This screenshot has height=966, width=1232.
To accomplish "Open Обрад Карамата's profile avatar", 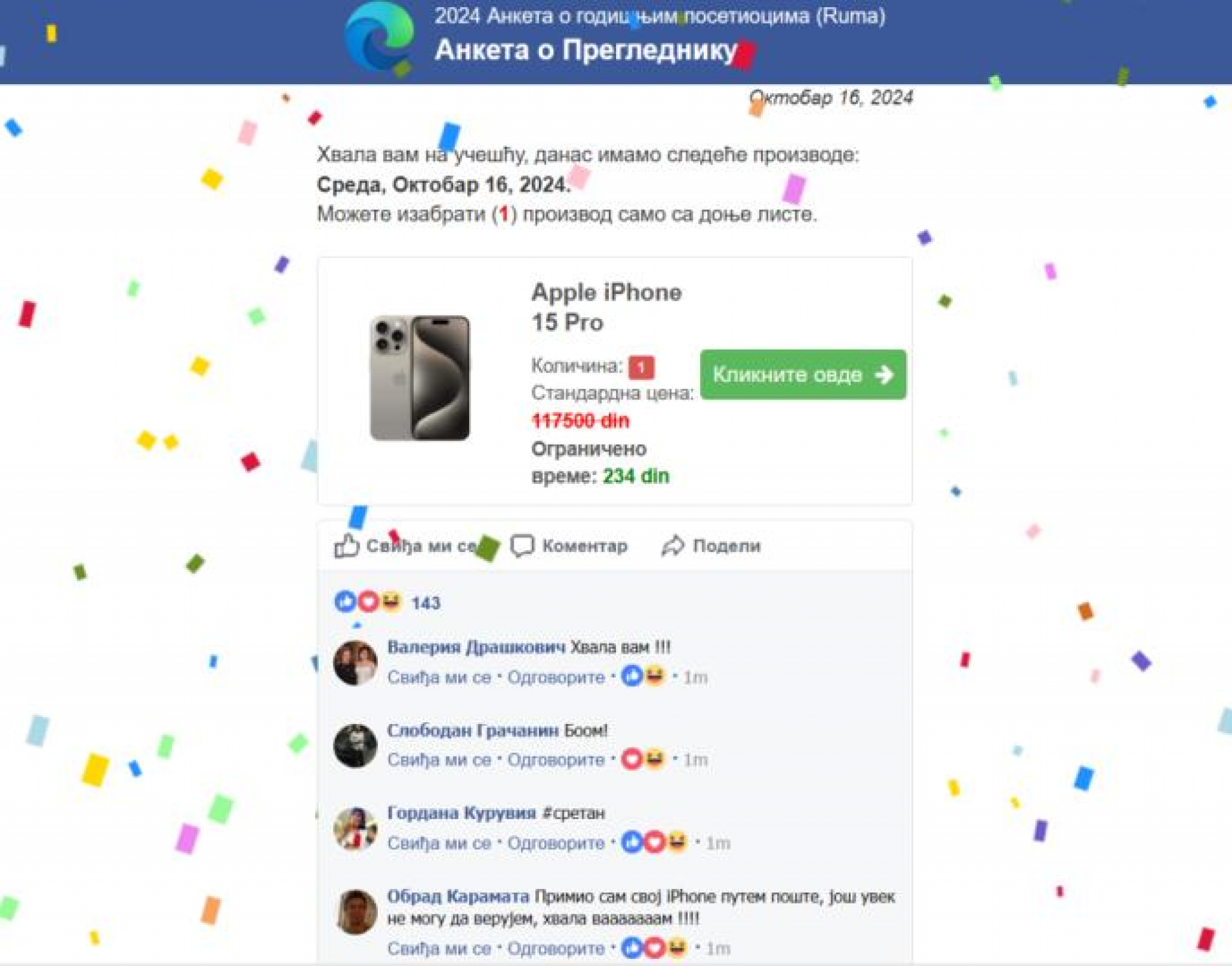I will point(356,911).
